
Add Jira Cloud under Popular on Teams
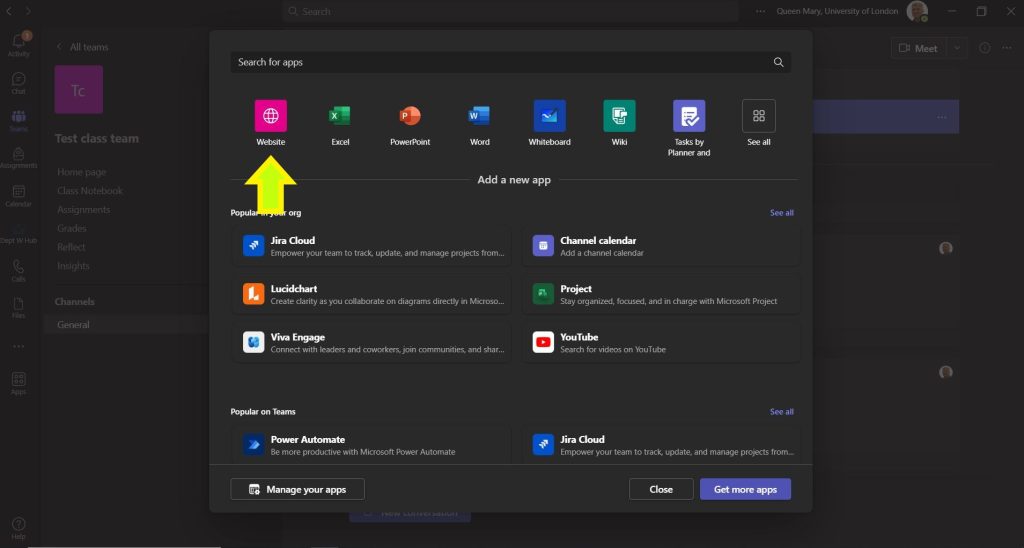click(x=661, y=445)
